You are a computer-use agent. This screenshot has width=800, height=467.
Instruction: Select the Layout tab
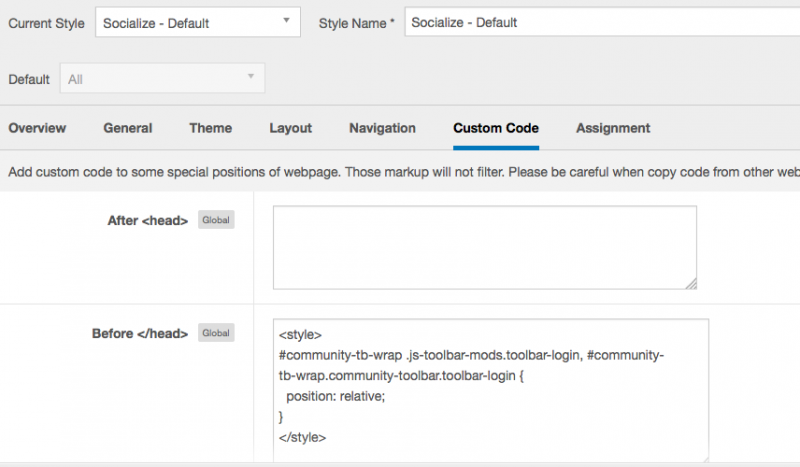tap(290, 128)
